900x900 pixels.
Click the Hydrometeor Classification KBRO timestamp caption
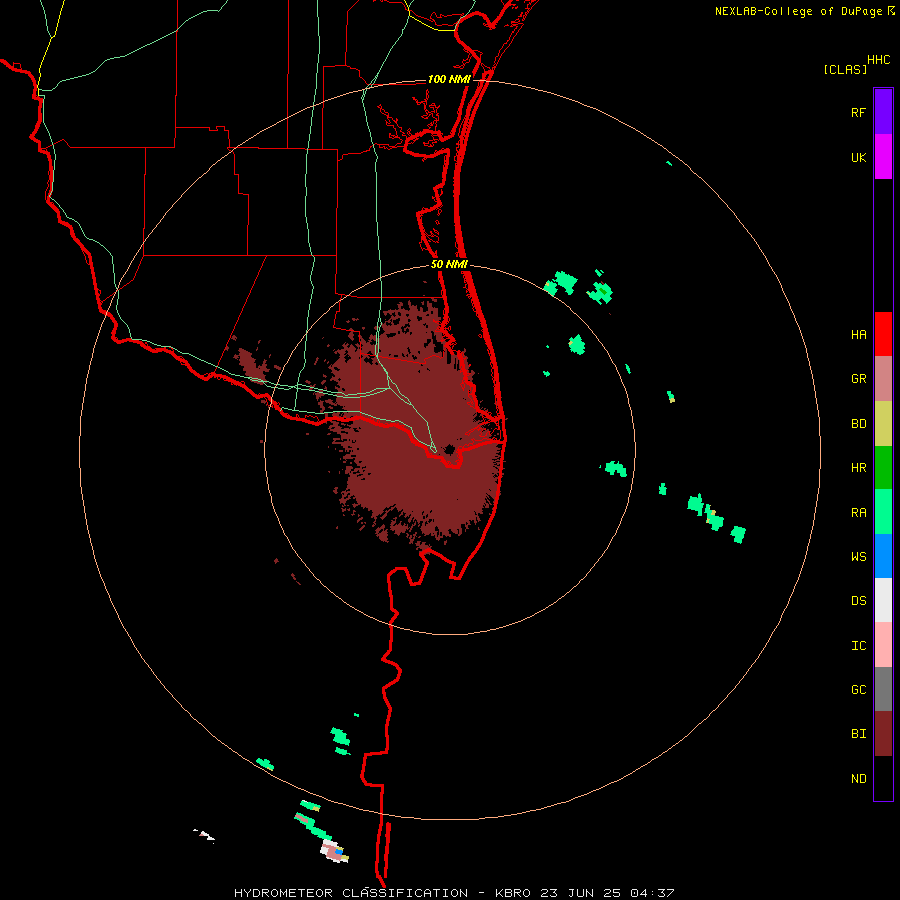[453, 893]
